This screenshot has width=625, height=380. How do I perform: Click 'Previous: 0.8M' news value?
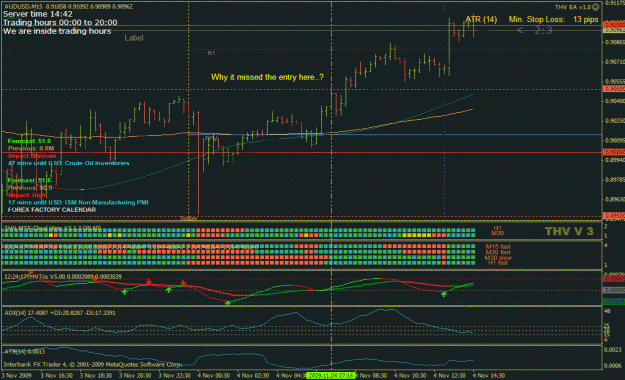click(x=31, y=148)
